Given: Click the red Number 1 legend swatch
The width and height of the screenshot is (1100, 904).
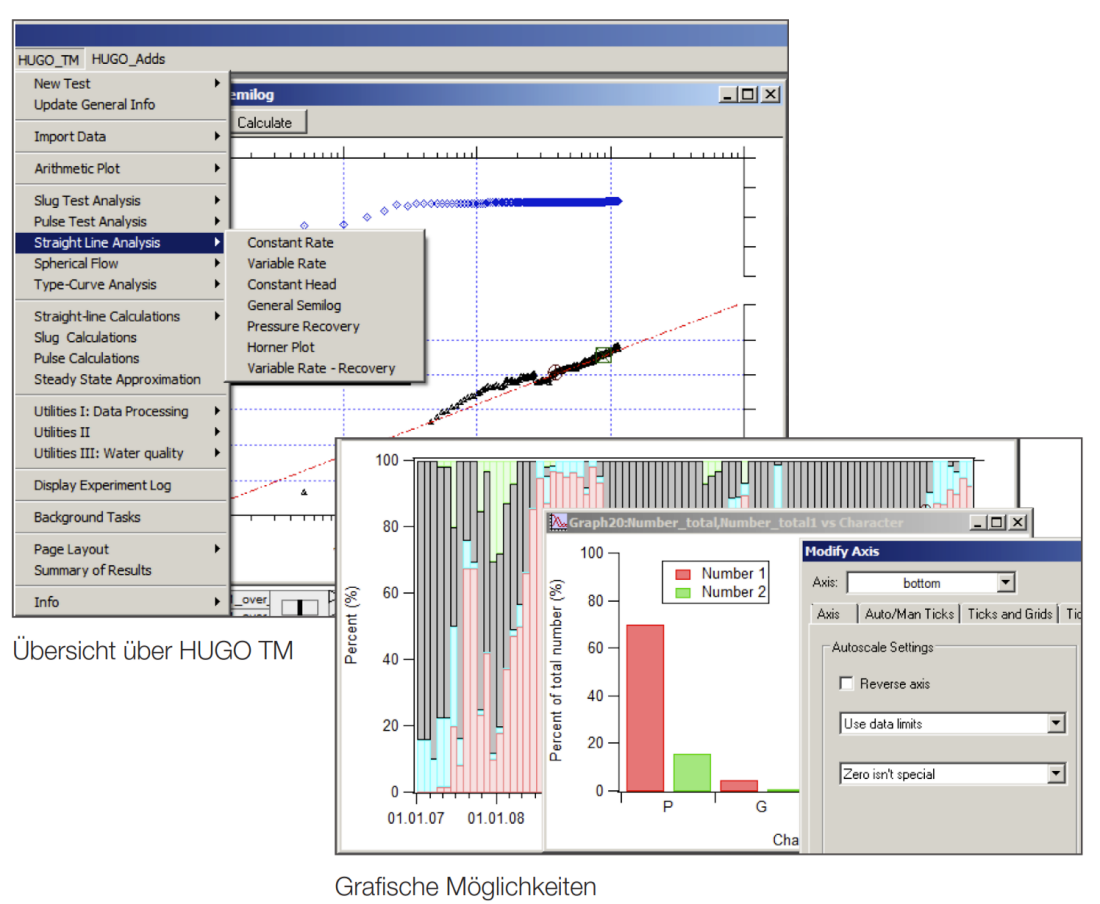Looking at the screenshot, I should (683, 574).
